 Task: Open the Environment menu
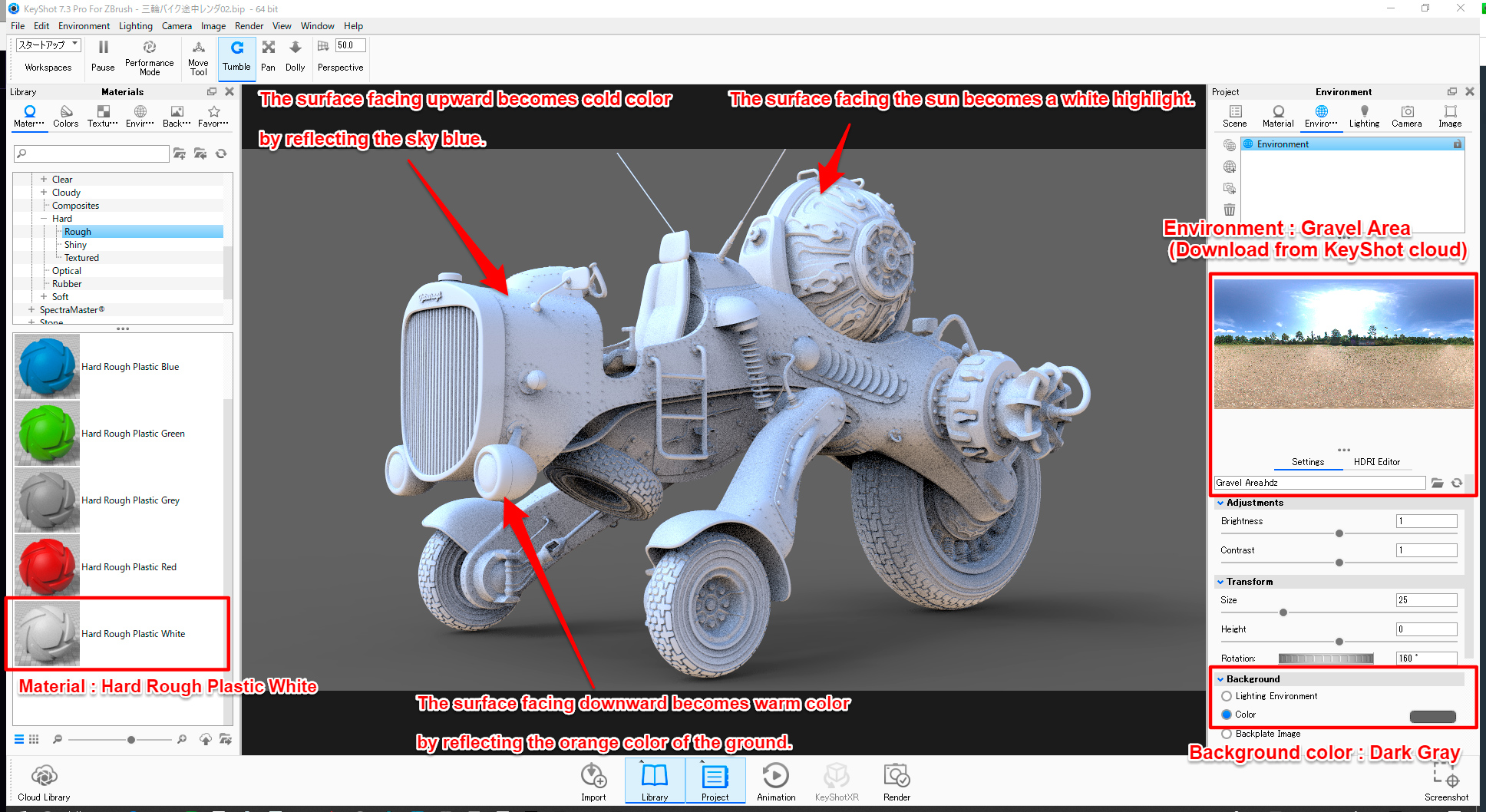coord(84,26)
